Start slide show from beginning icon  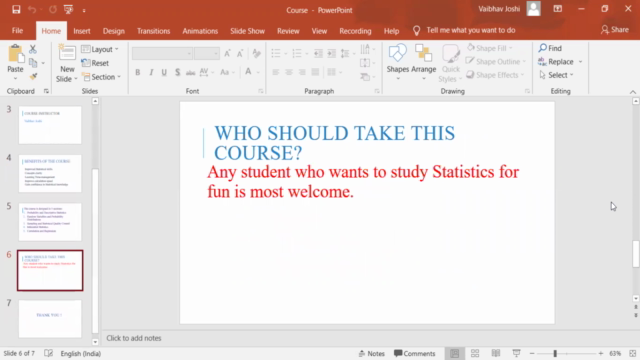click(x=68, y=9)
